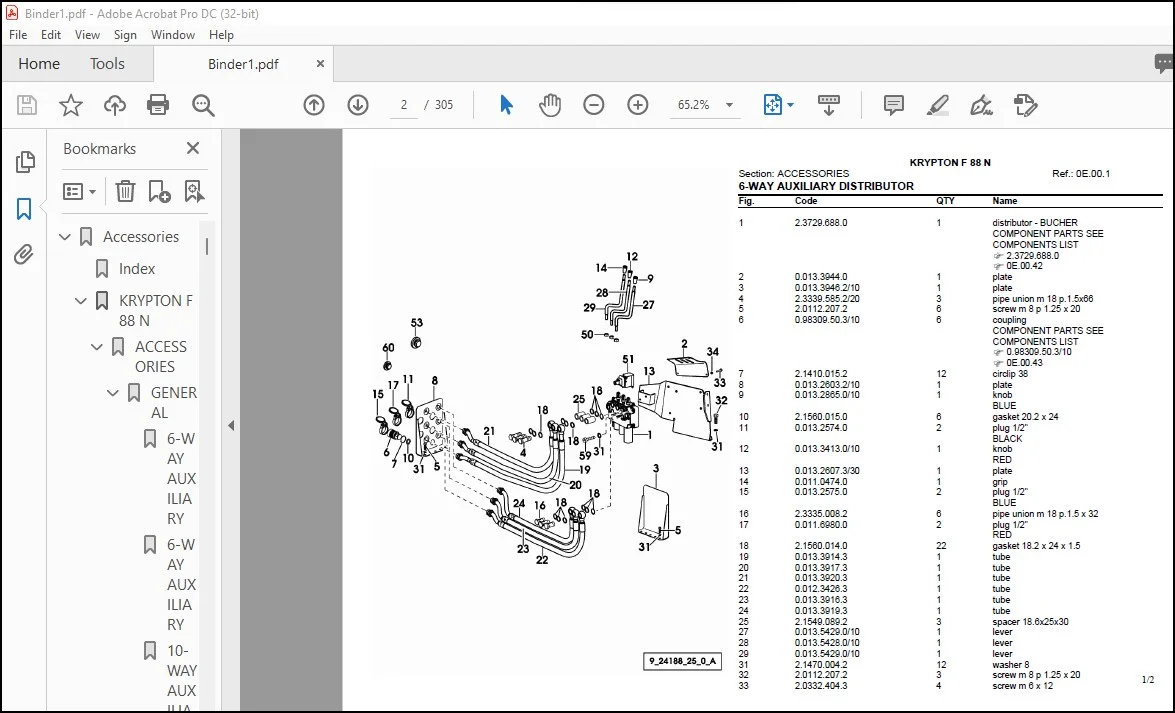Find current bookmark icon
This screenshot has height=713, width=1175.
pyautogui.click(x=194, y=192)
